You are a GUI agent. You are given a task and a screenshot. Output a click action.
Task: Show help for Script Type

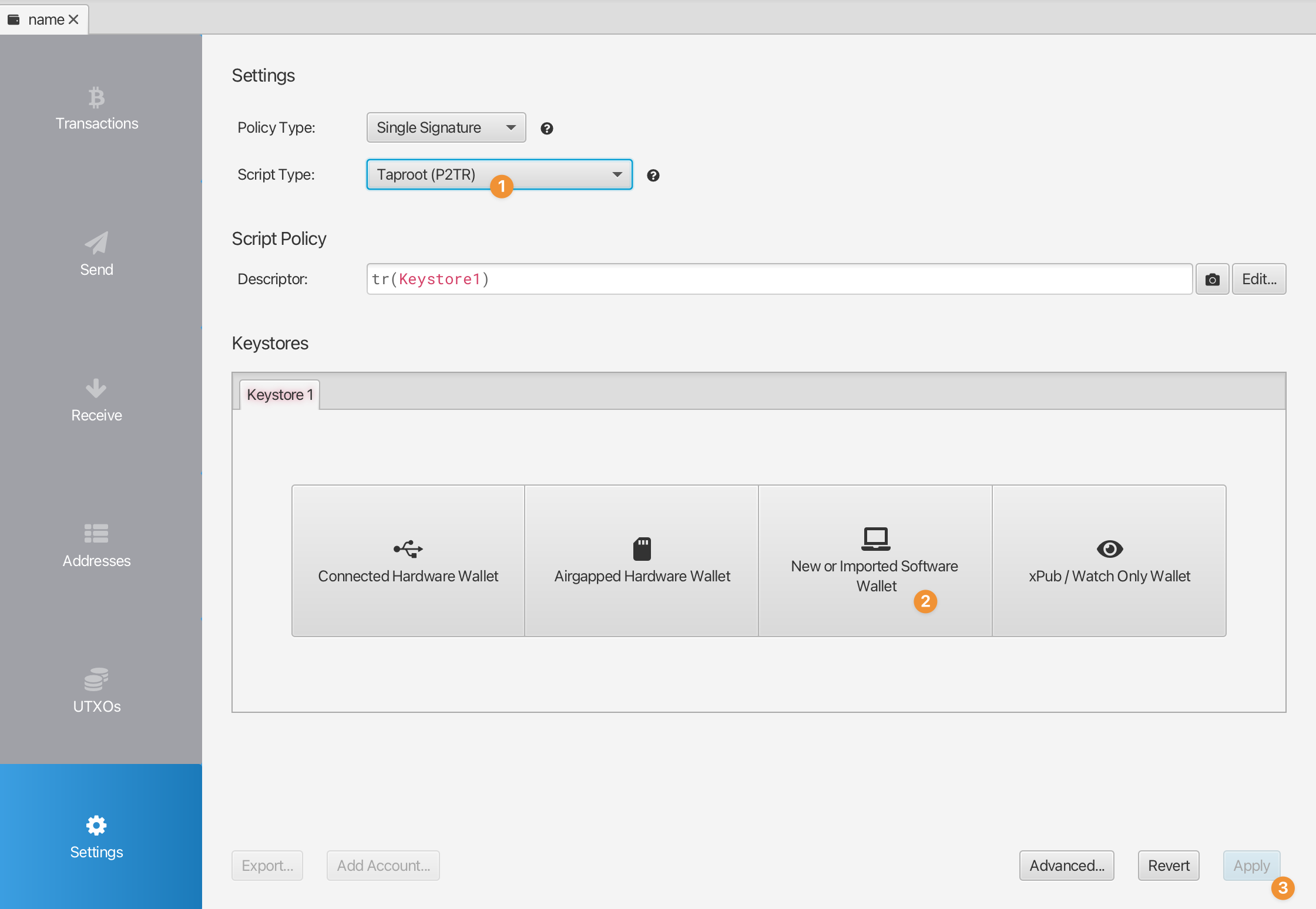tap(653, 176)
